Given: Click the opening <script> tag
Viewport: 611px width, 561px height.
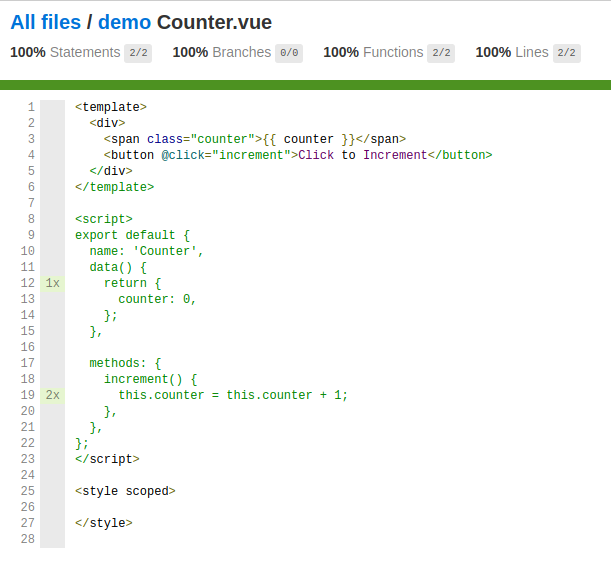Looking at the screenshot, I should [104, 219].
